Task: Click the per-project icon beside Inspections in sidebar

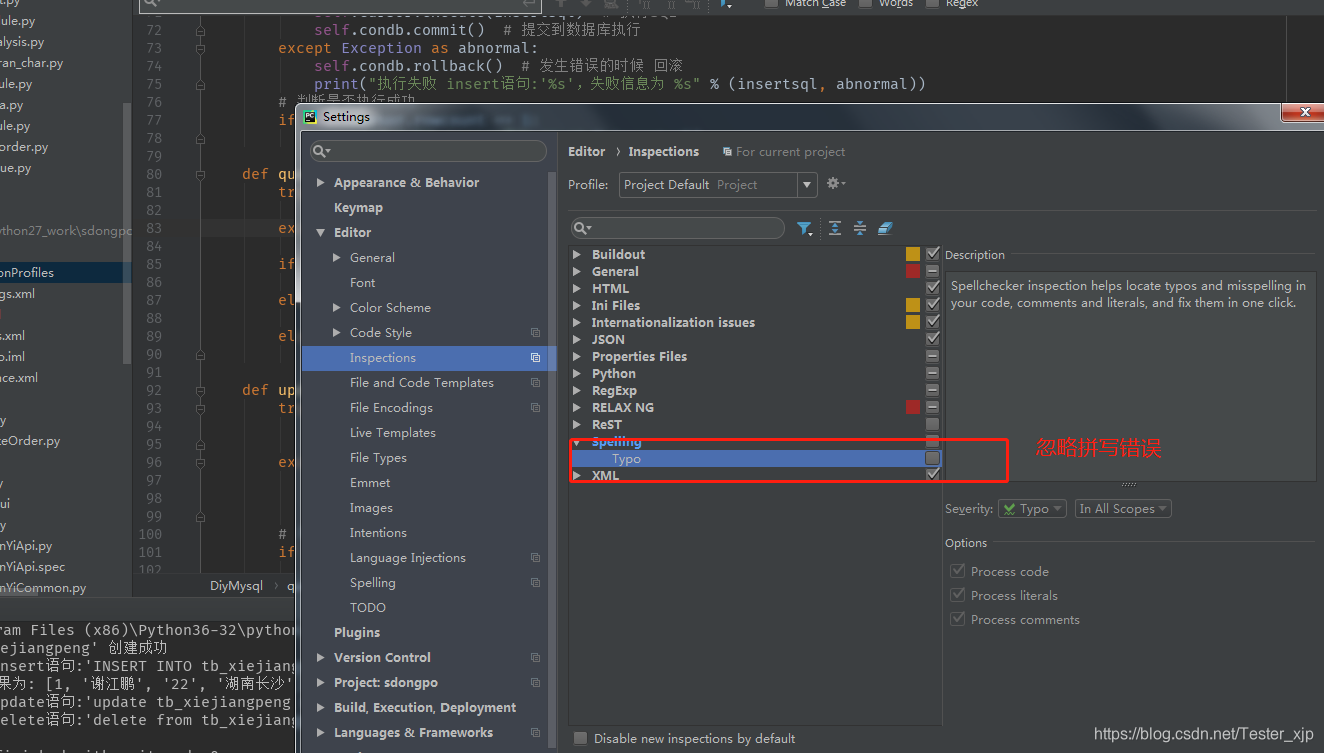Action: [x=535, y=358]
